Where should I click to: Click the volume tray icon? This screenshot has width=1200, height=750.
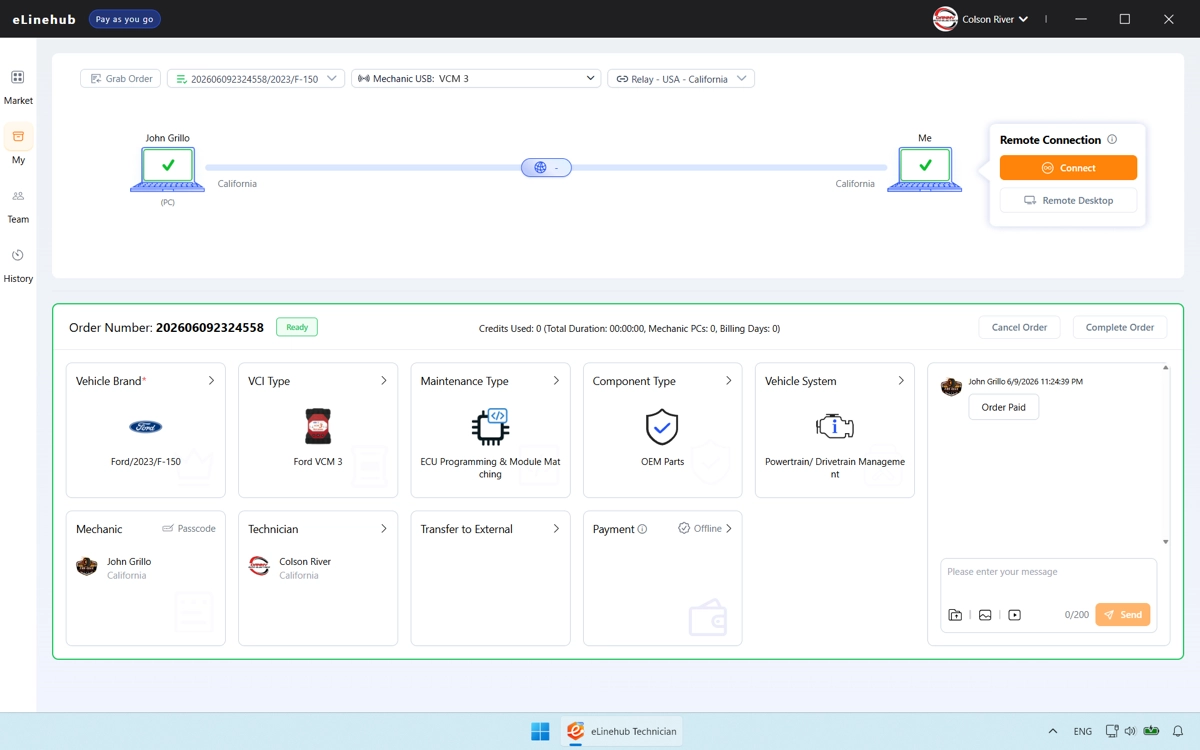[x=1130, y=731]
